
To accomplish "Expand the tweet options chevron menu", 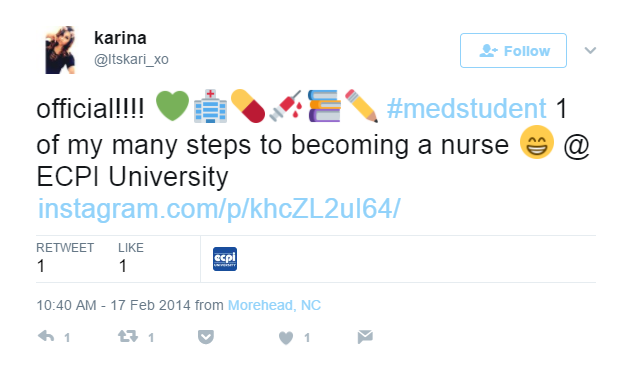I will (x=590, y=51).
